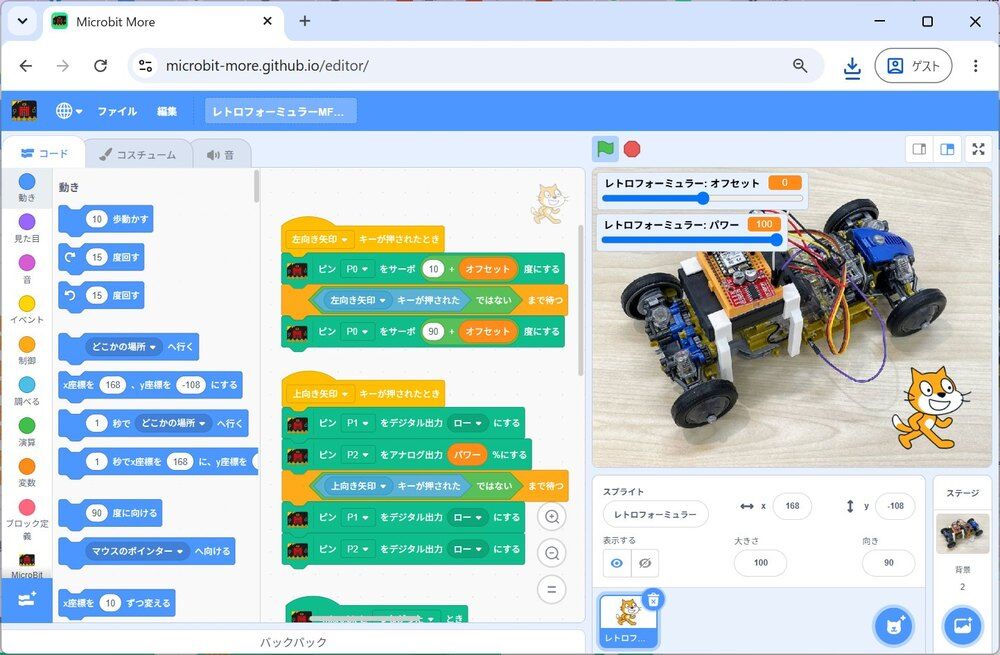Open the 編集 menu
This screenshot has height=655, width=1000.
[167, 111]
